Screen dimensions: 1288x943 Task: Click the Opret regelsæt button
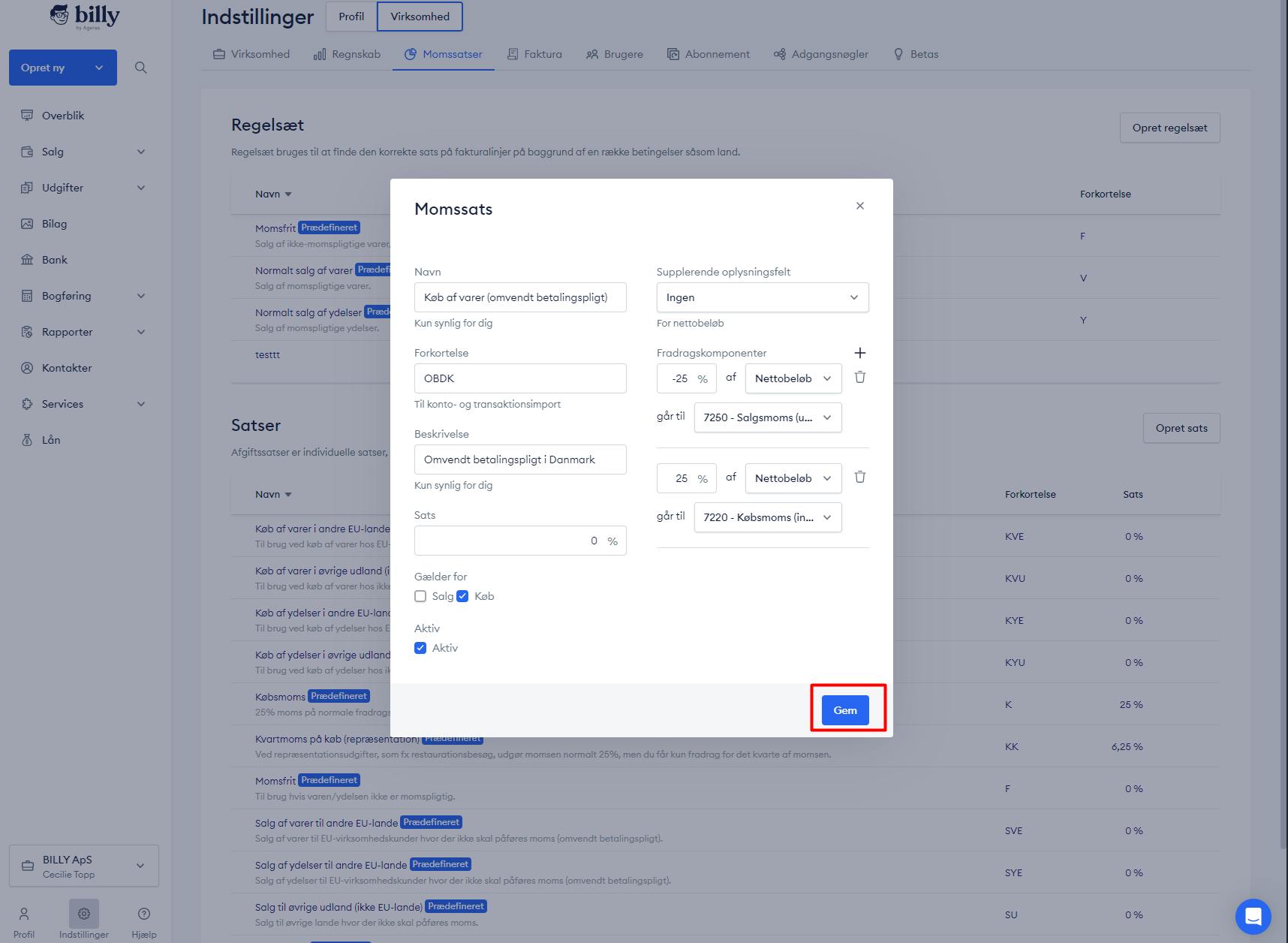[x=1169, y=128]
